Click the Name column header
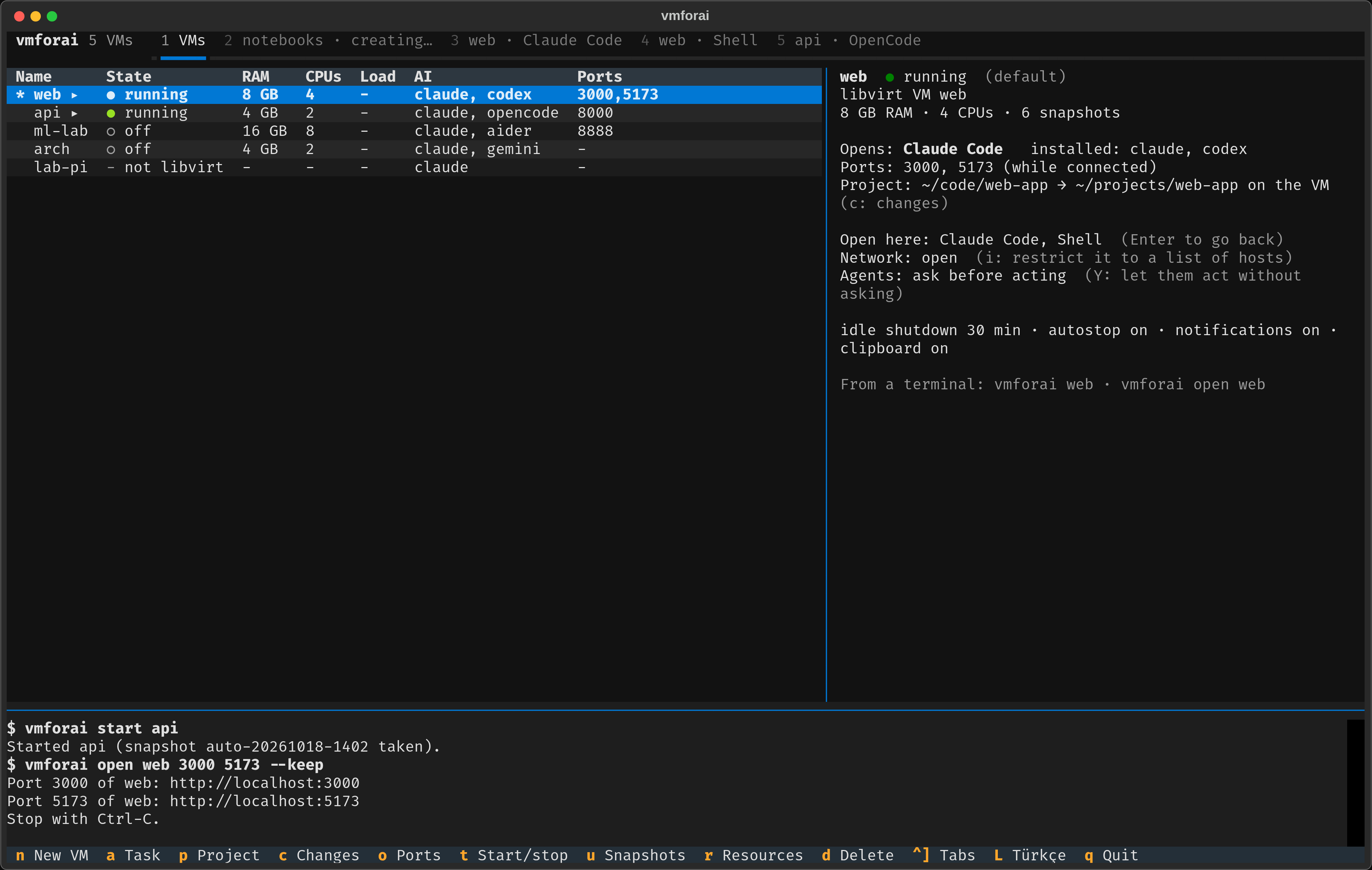 coord(33,76)
